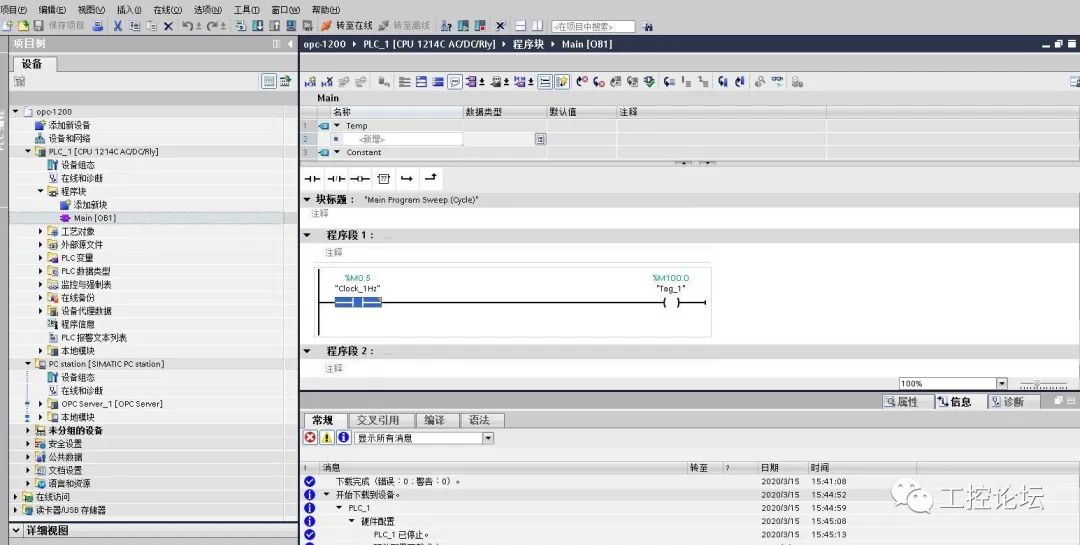Click the information filter icon in info panel
1080x545 pixels.
[x=343, y=438]
